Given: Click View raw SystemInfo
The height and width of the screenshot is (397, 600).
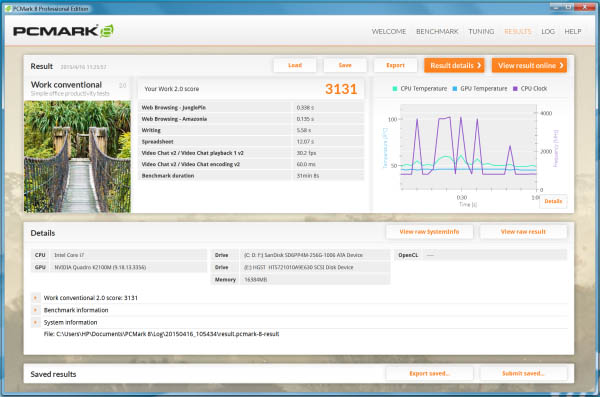Looking at the screenshot, I should coord(429,232).
